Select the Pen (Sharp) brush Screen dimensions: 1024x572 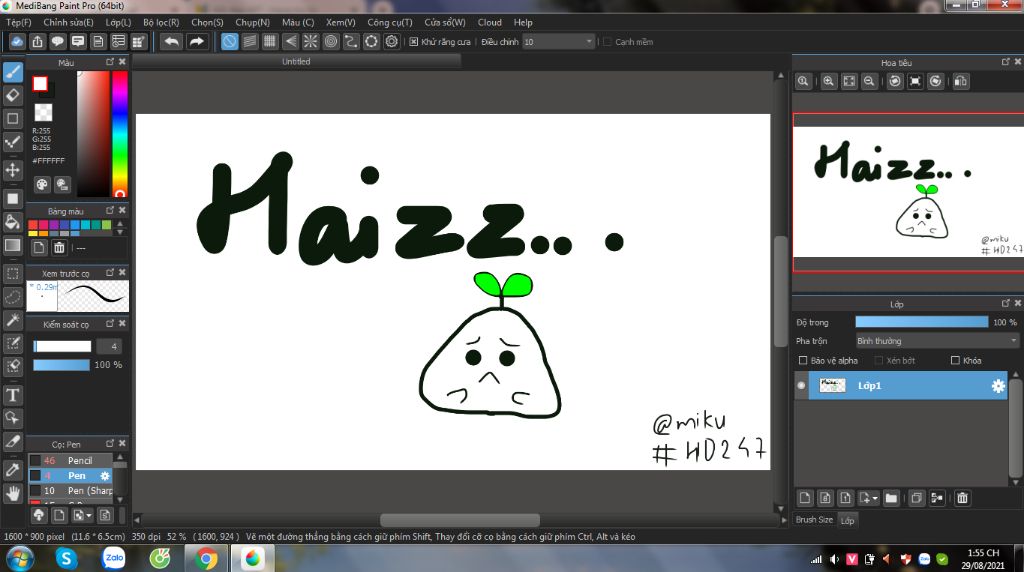click(71, 490)
